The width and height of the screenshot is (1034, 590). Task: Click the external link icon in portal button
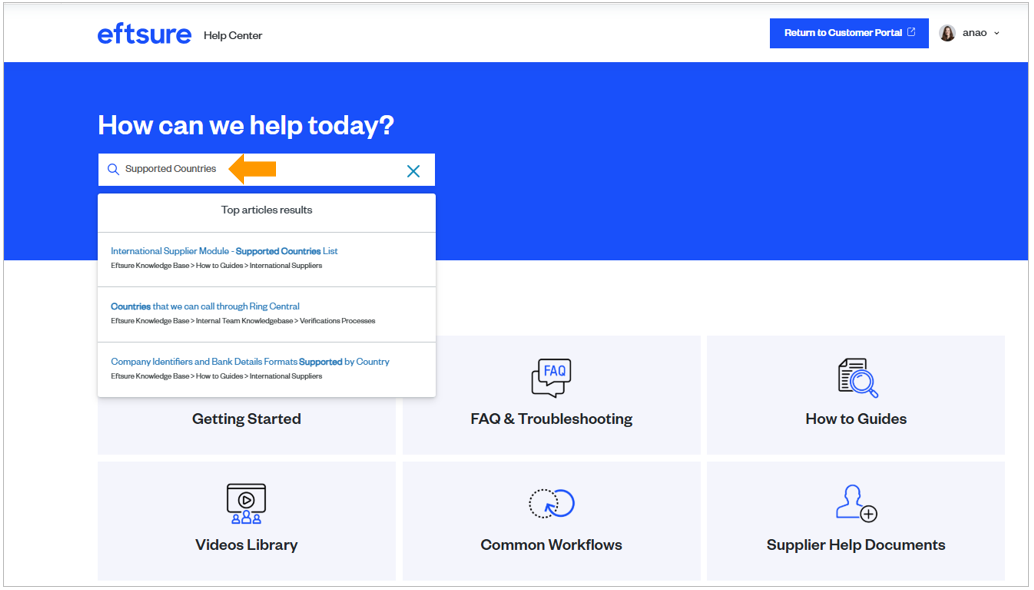(911, 32)
